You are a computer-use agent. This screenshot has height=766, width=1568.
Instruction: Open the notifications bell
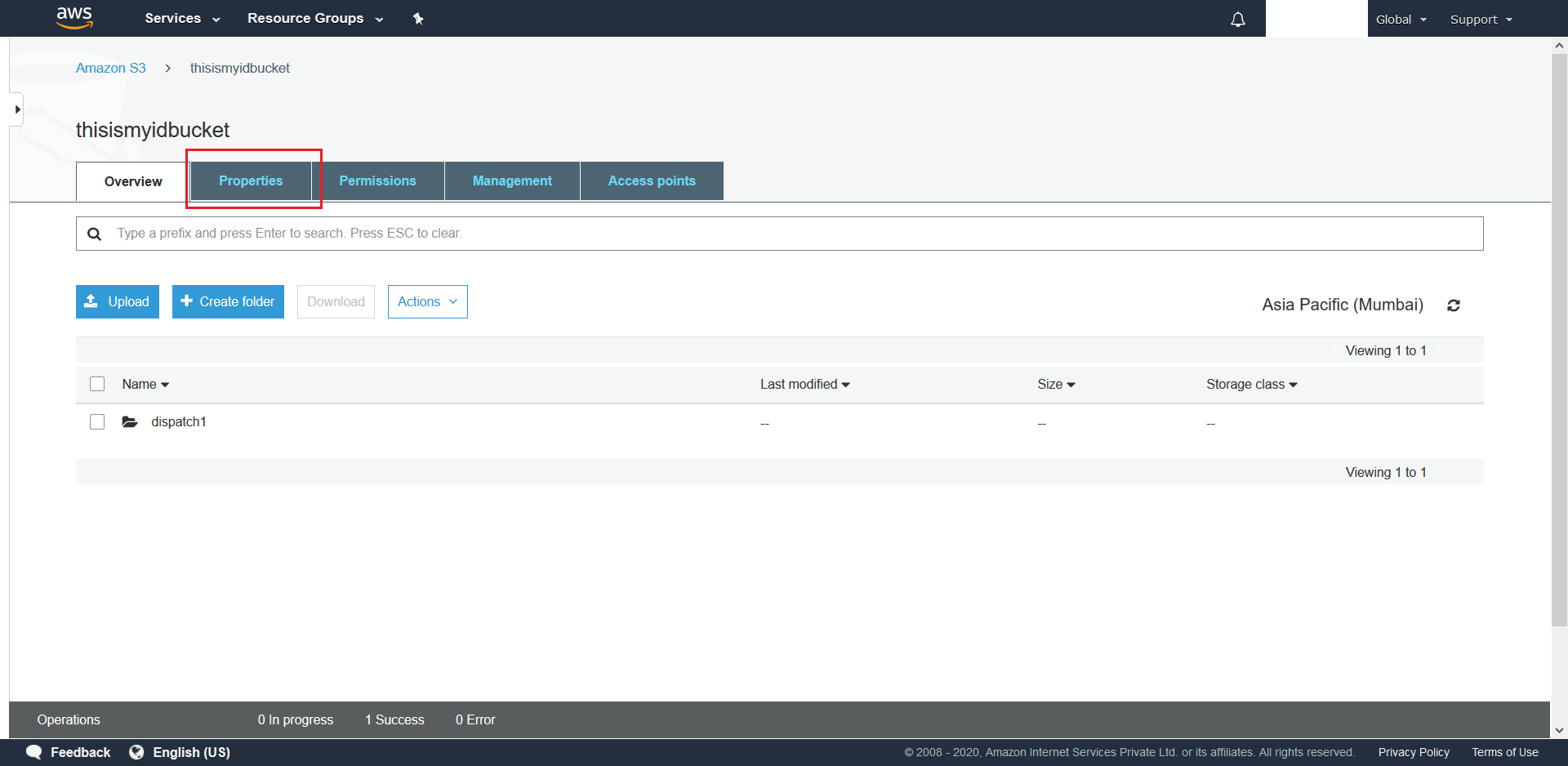click(1238, 20)
